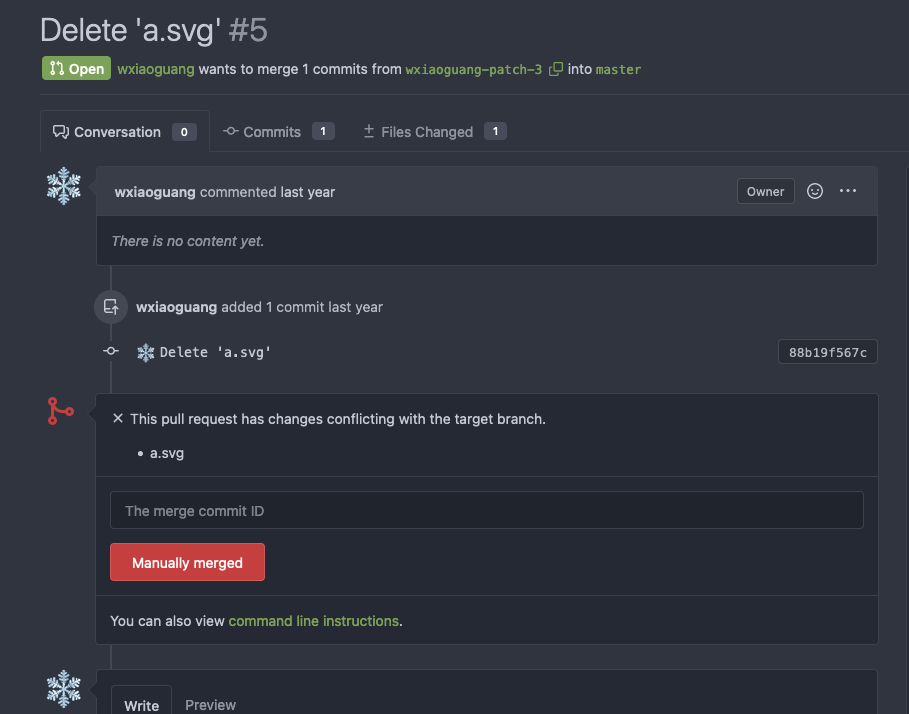The height and width of the screenshot is (714, 909).
Task: Click the push event icon in the timeline
Action: pos(111,307)
